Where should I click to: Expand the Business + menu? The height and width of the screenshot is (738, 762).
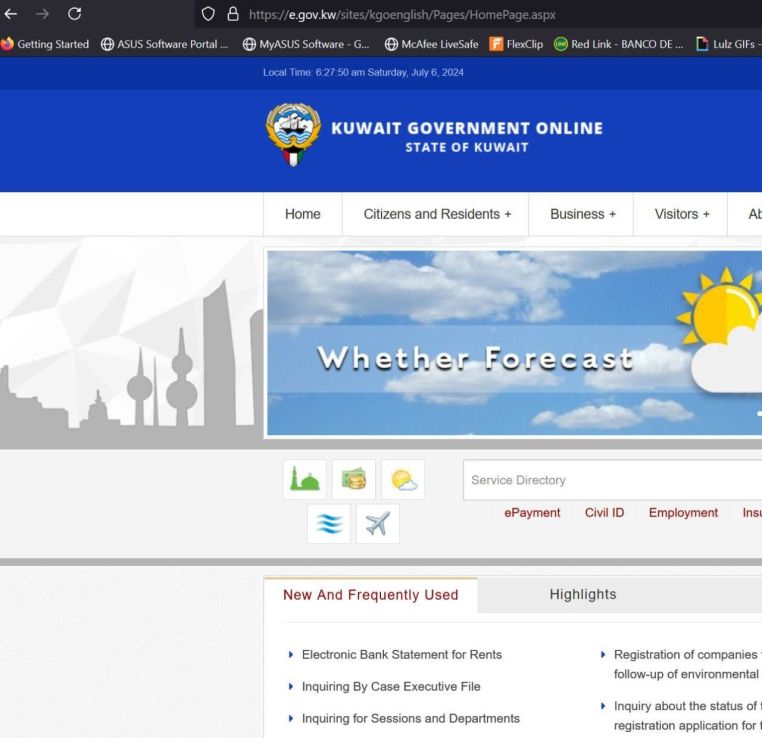[583, 214]
